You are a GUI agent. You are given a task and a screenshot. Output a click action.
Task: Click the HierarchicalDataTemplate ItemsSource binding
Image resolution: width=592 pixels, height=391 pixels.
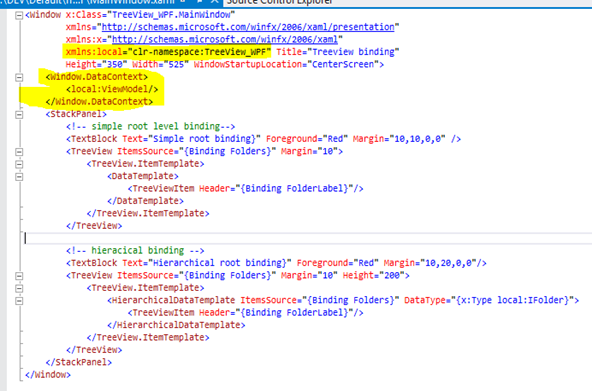(320, 300)
